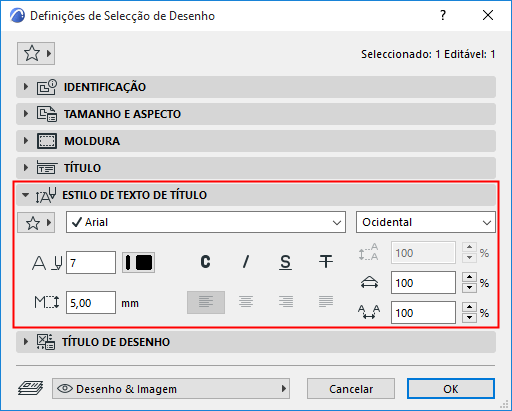Click the font height M icon
This screenshot has height=411, width=512.
(47, 302)
